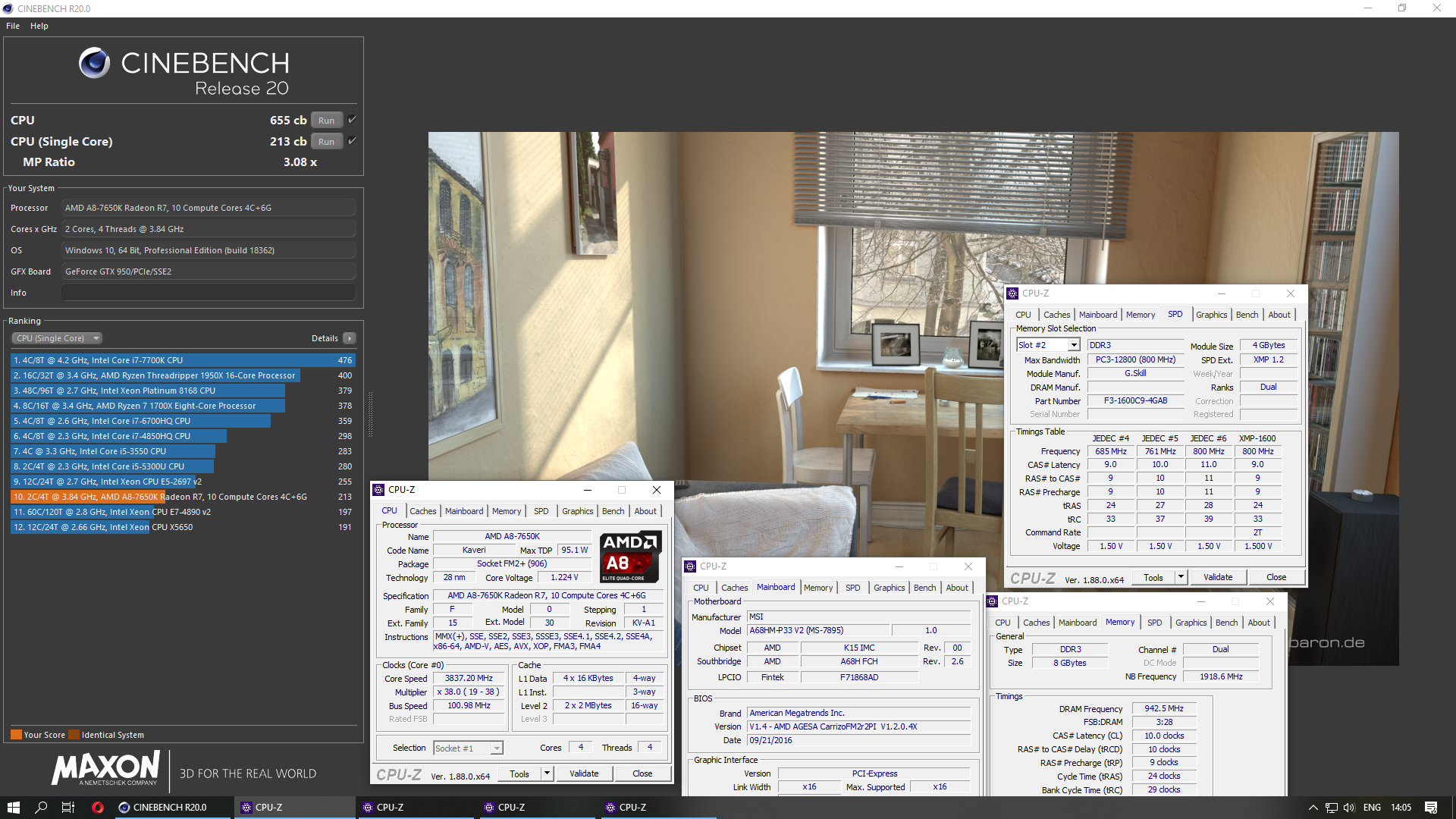Image resolution: width=1456 pixels, height=819 pixels.
Task: Switch to SPD tab in Memory window
Action: pyautogui.click(x=1155, y=623)
